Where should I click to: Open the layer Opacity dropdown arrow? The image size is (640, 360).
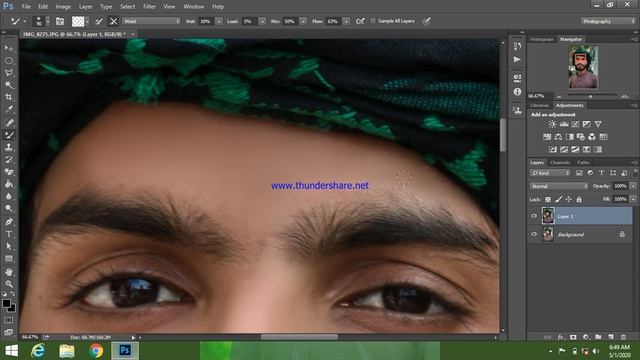click(633, 186)
